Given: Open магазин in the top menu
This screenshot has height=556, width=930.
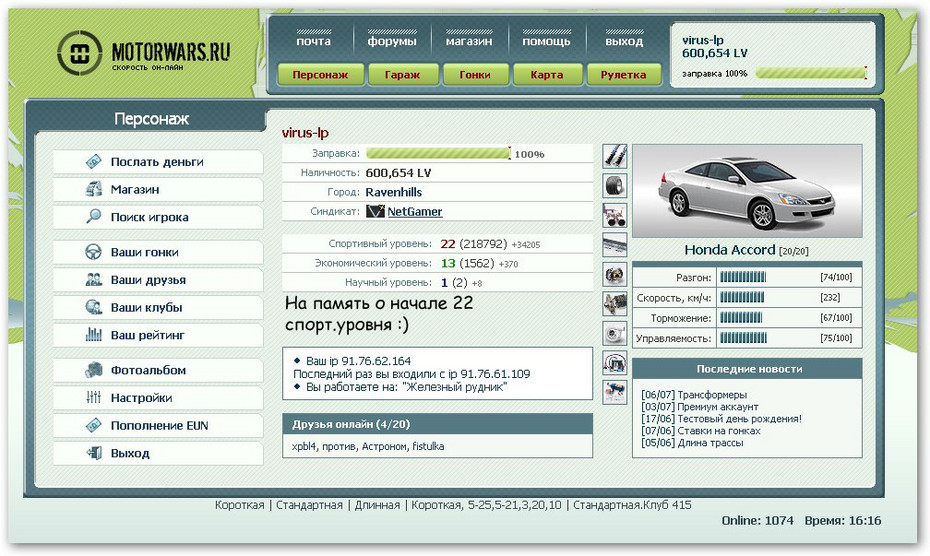Looking at the screenshot, I should click(x=469, y=41).
